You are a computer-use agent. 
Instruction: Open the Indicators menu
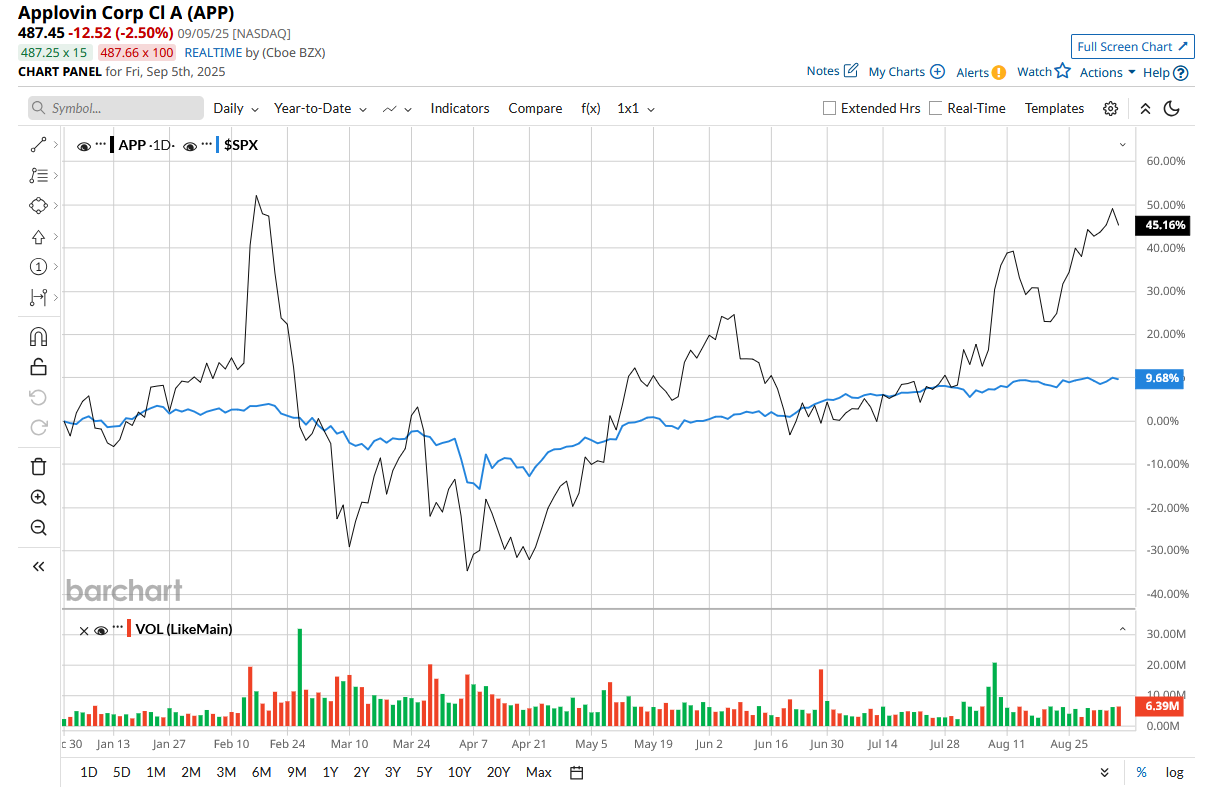[x=460, y=108]
